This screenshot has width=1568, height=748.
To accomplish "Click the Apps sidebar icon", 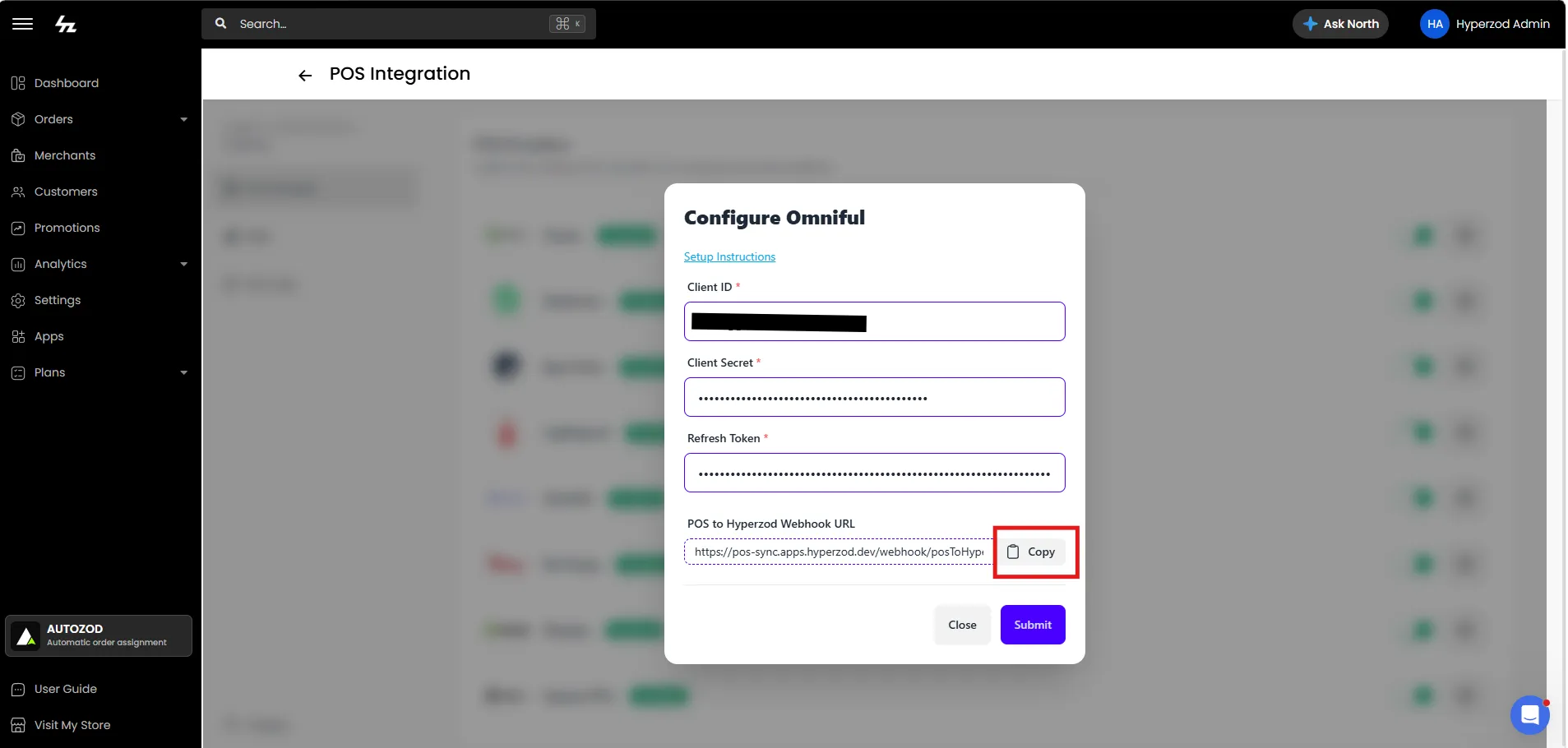I will pyautogui.click(x=18, y=336).
